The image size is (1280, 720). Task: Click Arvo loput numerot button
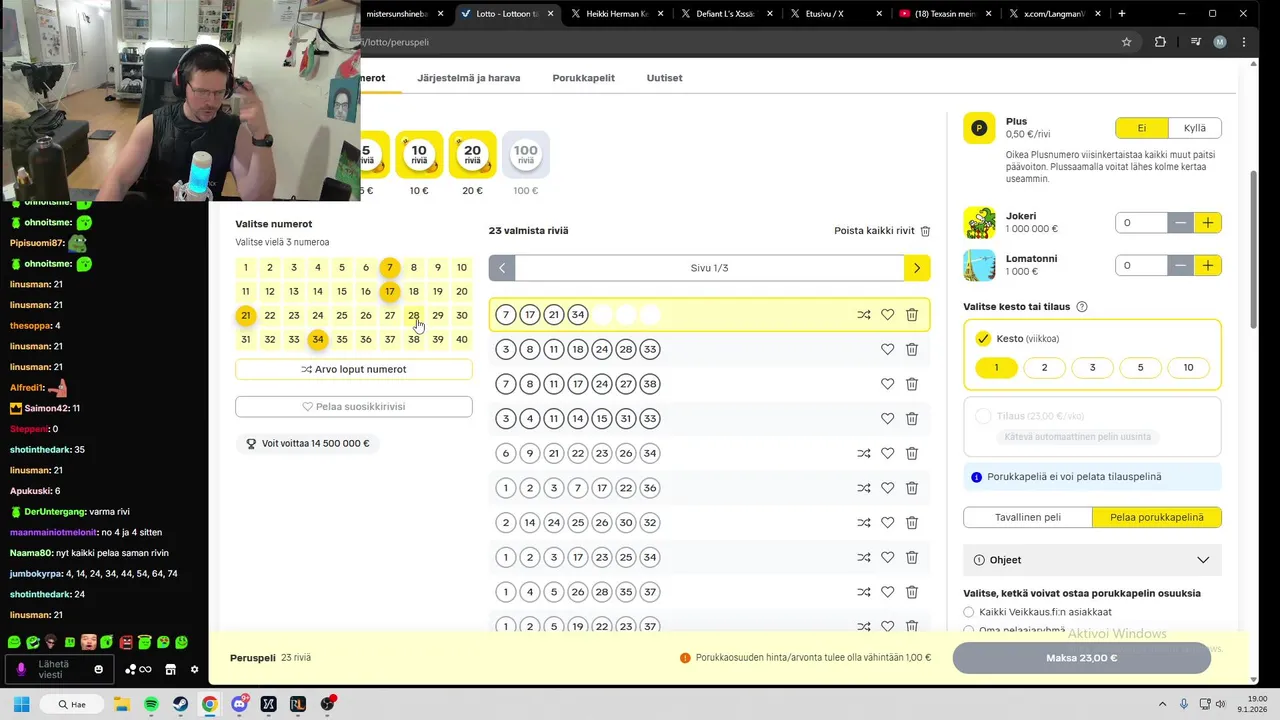tap(354, 369)
